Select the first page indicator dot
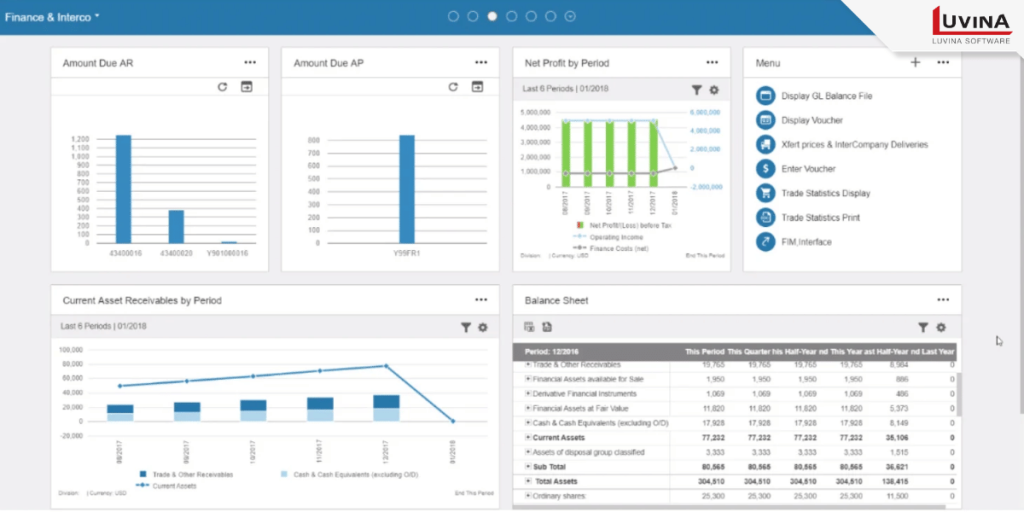The image size is (1024, 512). point(453,16)
